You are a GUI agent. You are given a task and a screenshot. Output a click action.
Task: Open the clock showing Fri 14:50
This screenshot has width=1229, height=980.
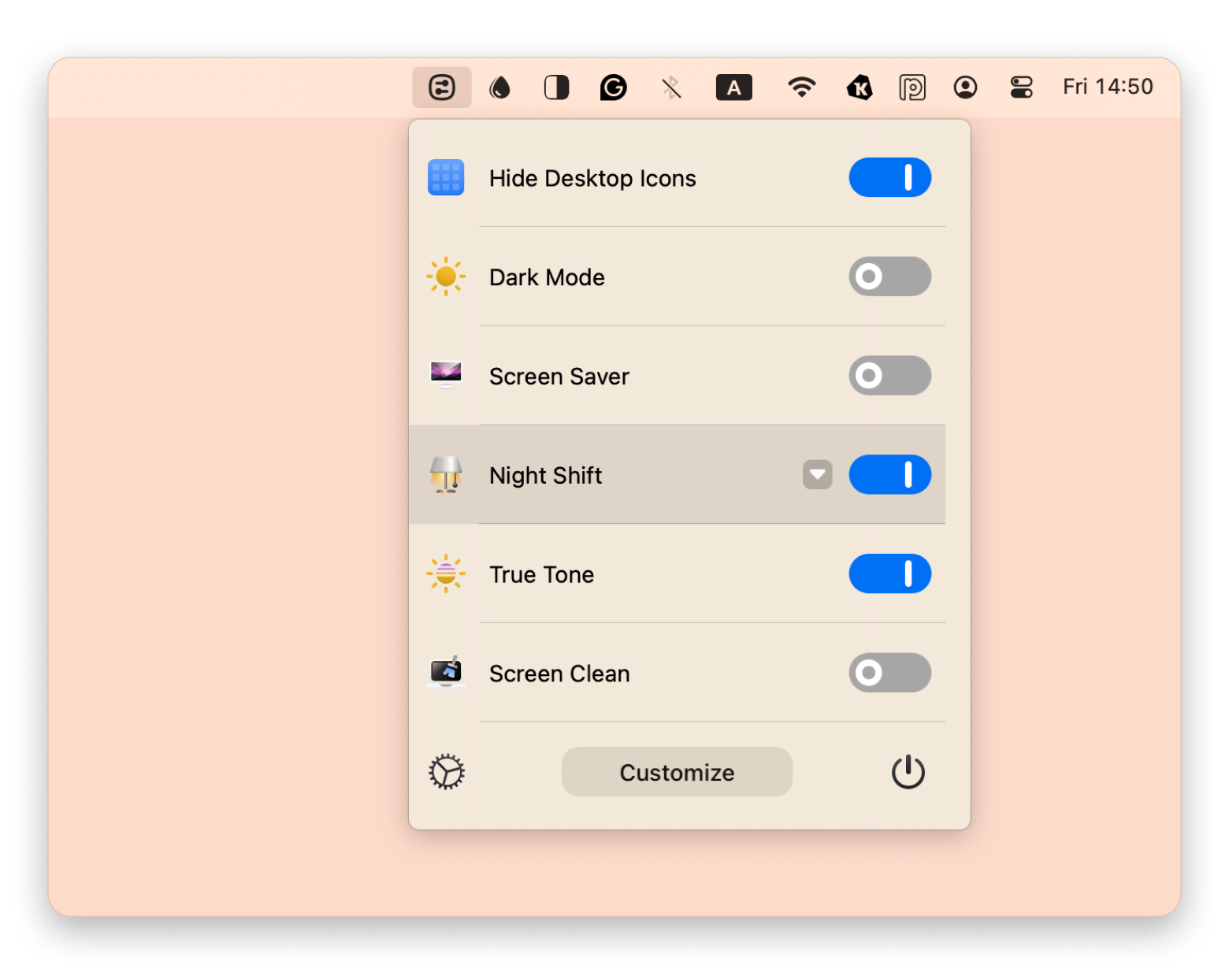[1107, 87]
